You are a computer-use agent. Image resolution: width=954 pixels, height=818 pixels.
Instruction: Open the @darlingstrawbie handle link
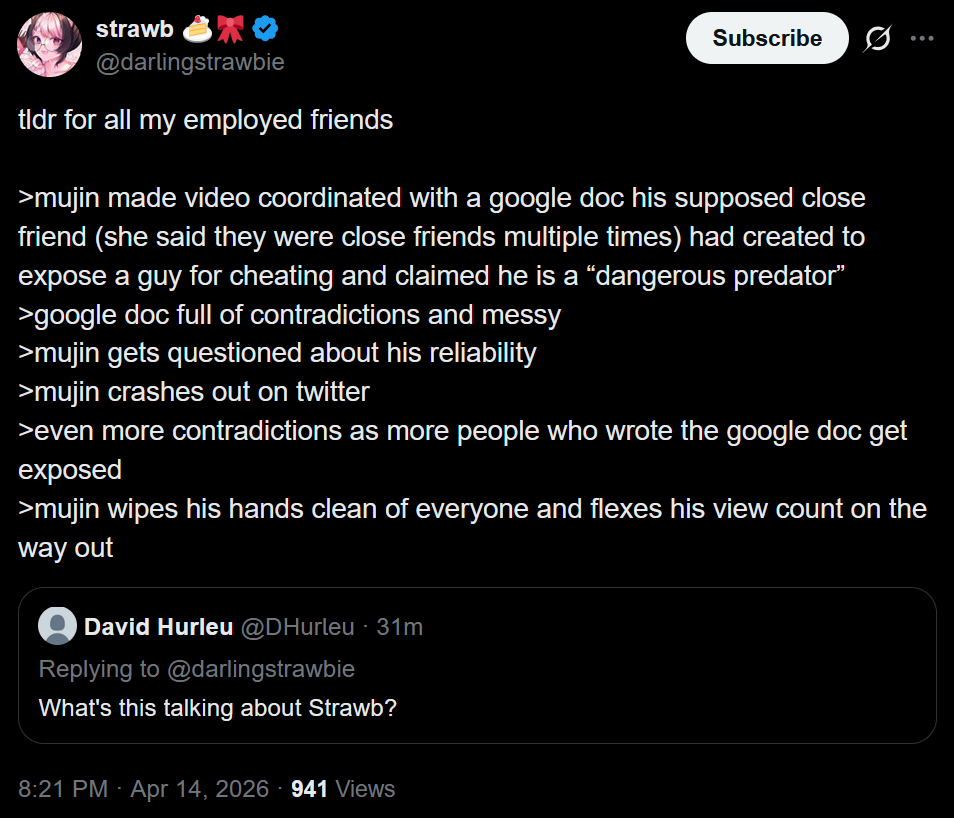(190, 62)
